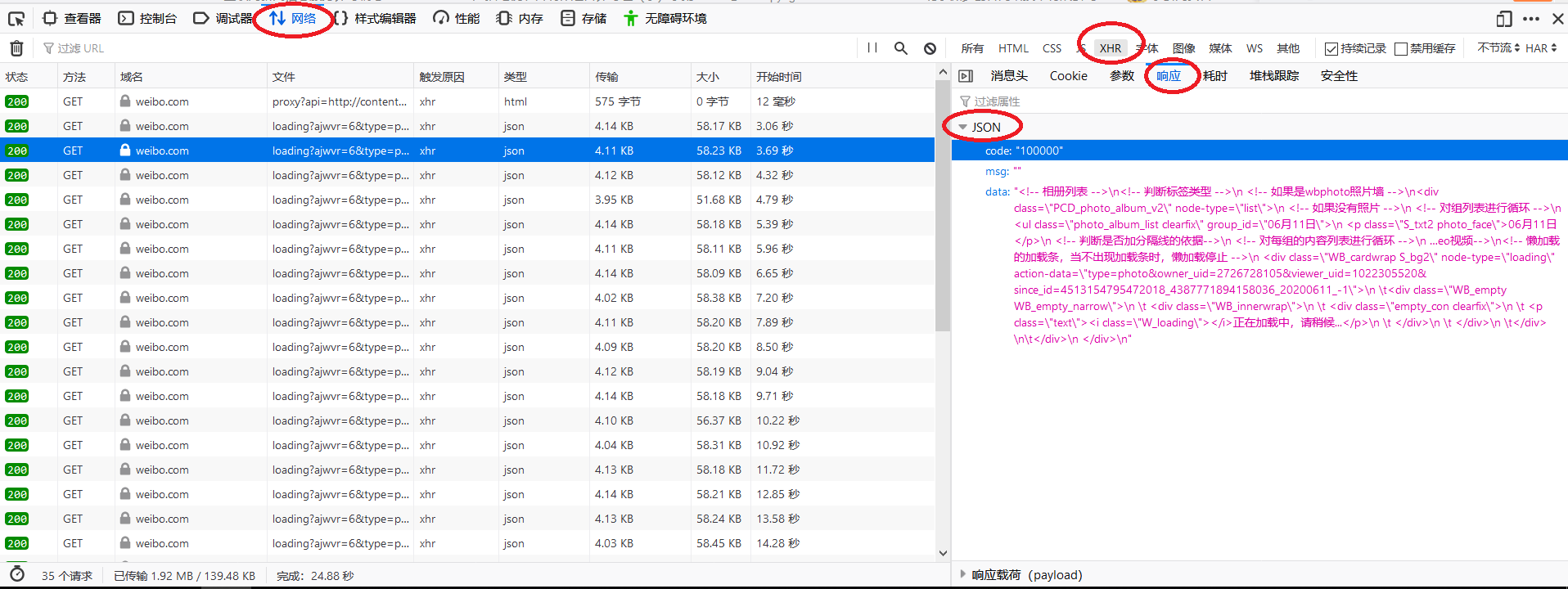Select the request row starting at 3.06 秒
The width and height of the screenshot is (1568, 589).
click(466, 126)
